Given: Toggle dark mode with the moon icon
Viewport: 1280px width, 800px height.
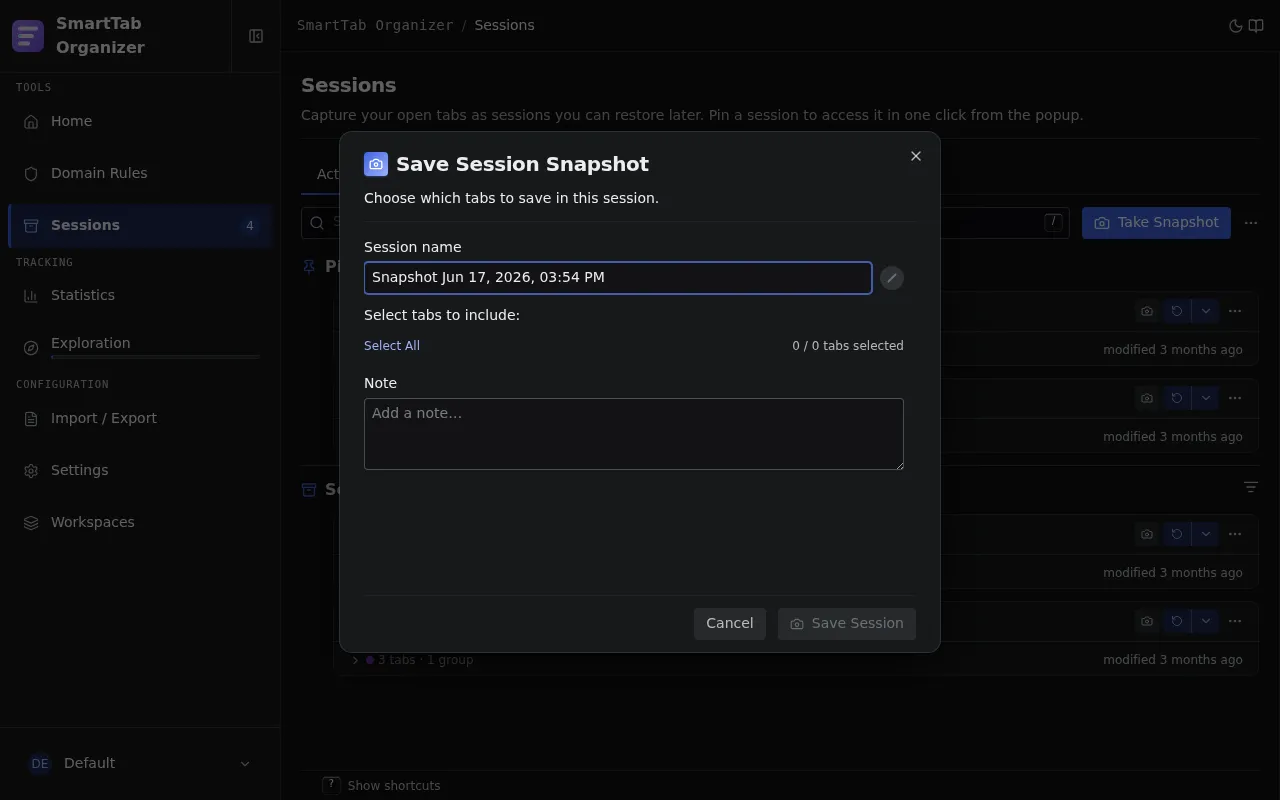Looking at the screenshot, I should point(1235,26).
